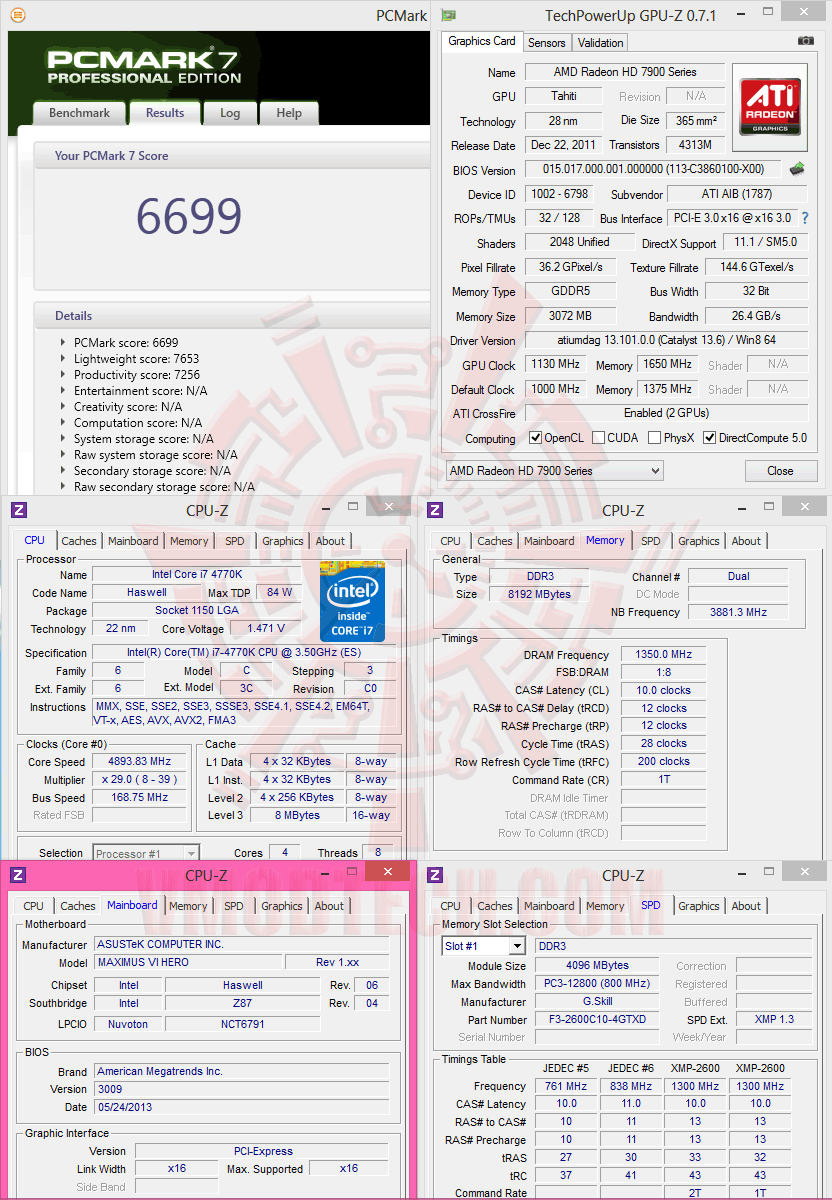Expand the Computation score detail row
The width and height of the screenshot is (832, 1200).
click(x=64, y=422)
